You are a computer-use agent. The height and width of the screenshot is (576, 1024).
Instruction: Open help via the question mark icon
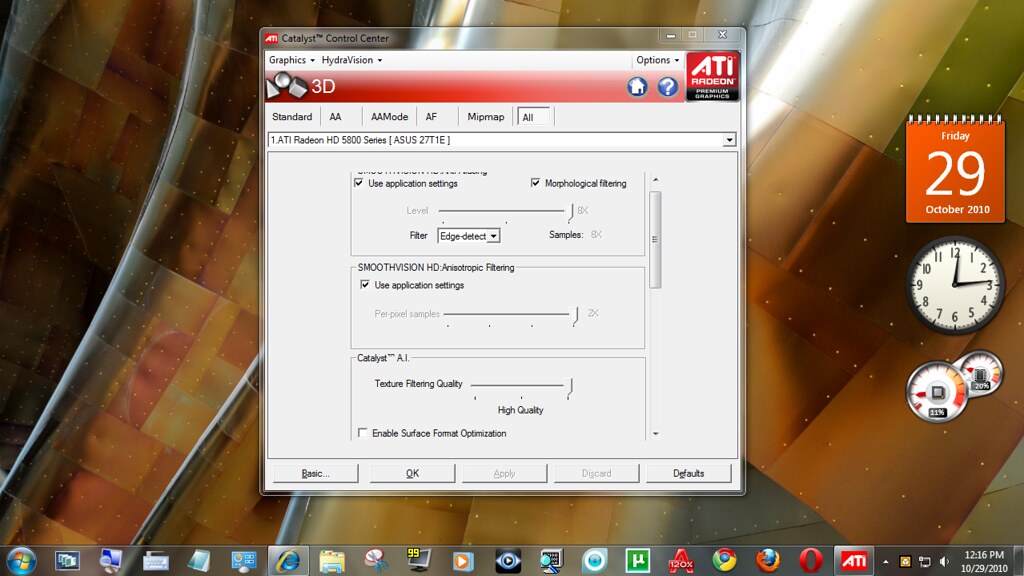(x=667, y=87)
